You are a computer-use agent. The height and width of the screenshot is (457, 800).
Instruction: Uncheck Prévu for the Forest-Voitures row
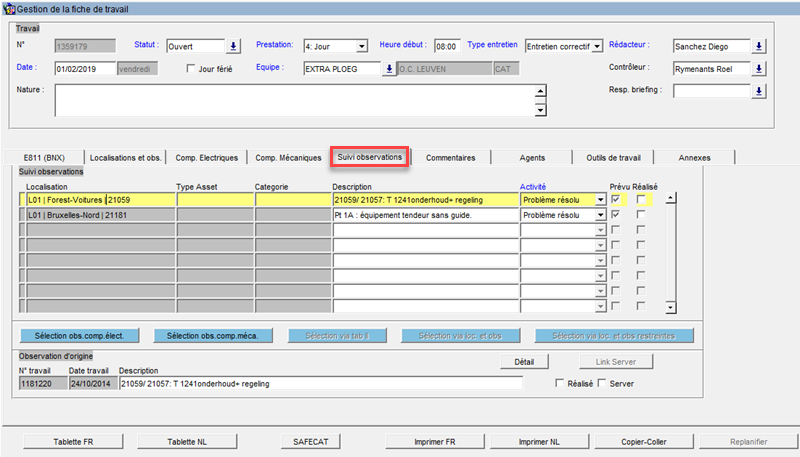pyautogui.click(x=616, y=199)
